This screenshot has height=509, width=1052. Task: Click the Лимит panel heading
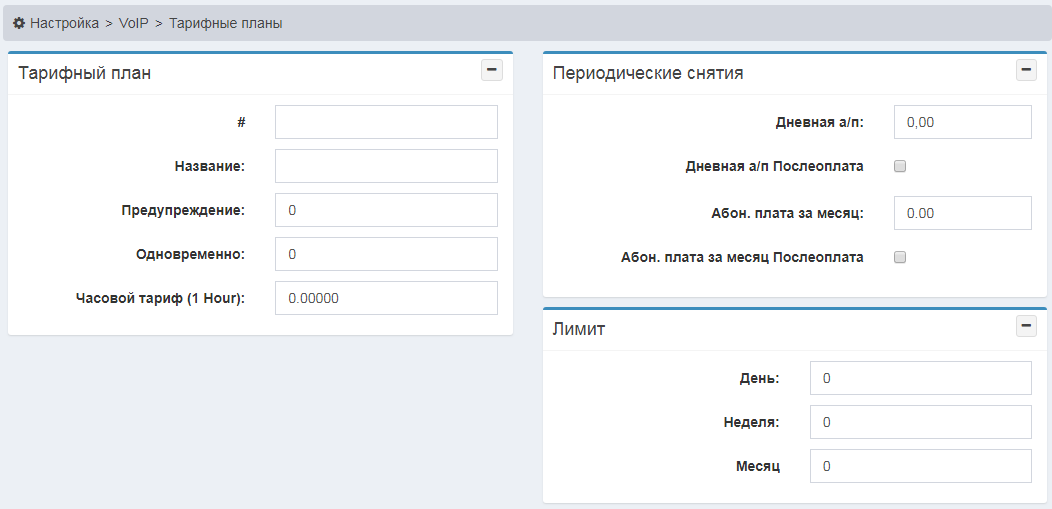pos(579,329)
